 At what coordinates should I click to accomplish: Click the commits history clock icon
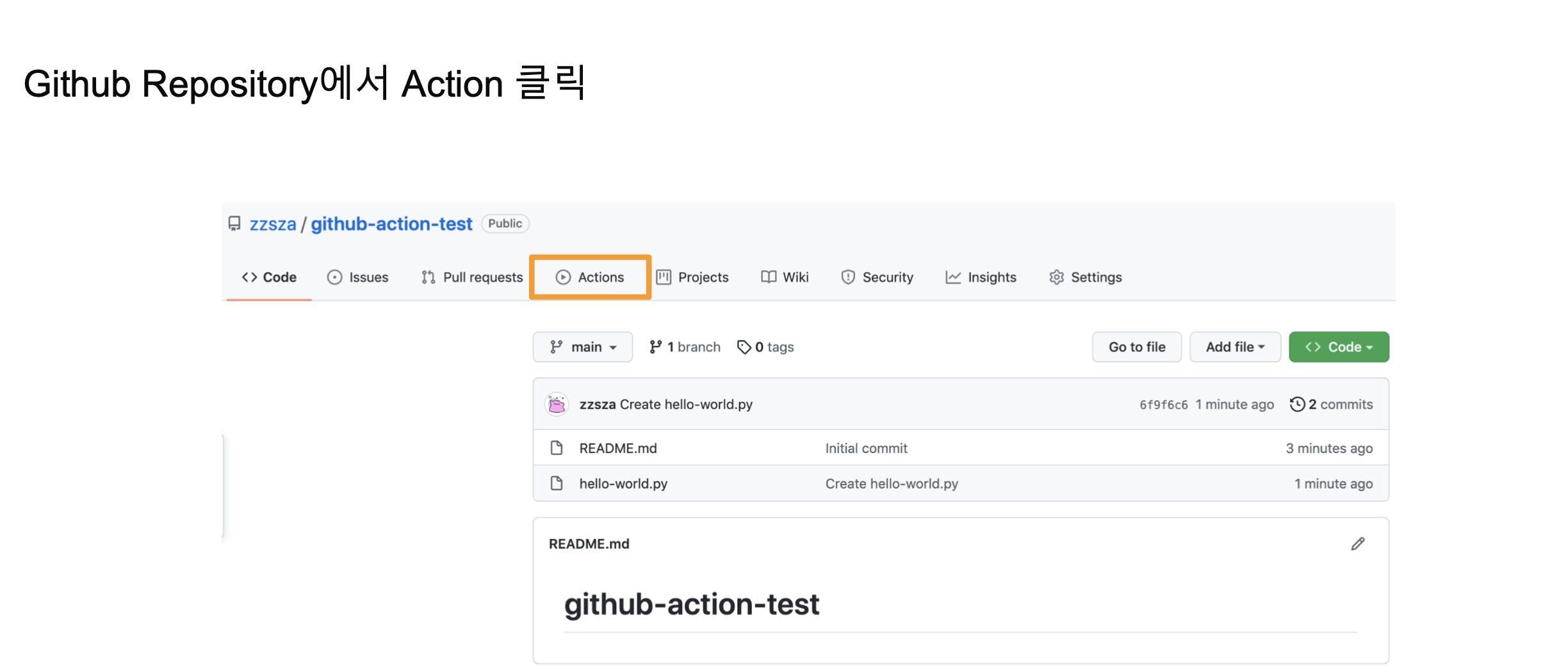1297,405
